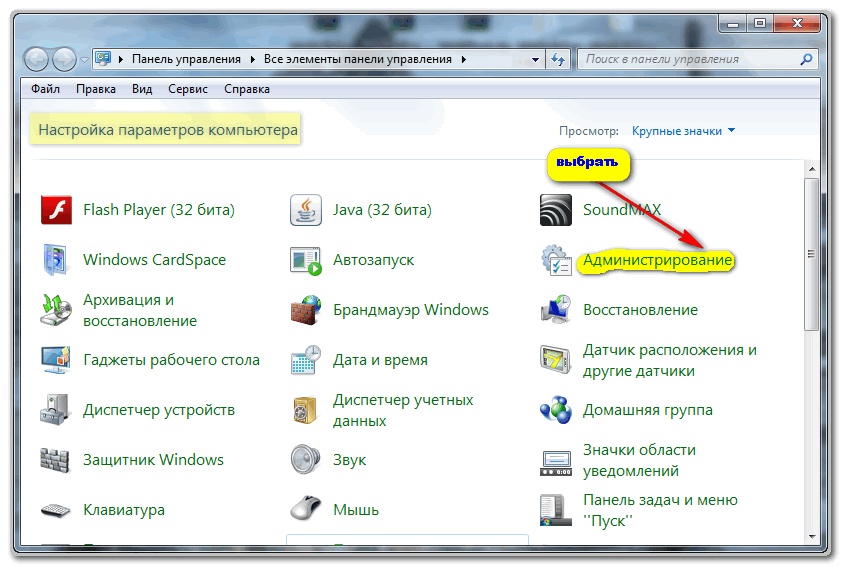Open the Значки области уведомлений icon

[x=556, y=463]
